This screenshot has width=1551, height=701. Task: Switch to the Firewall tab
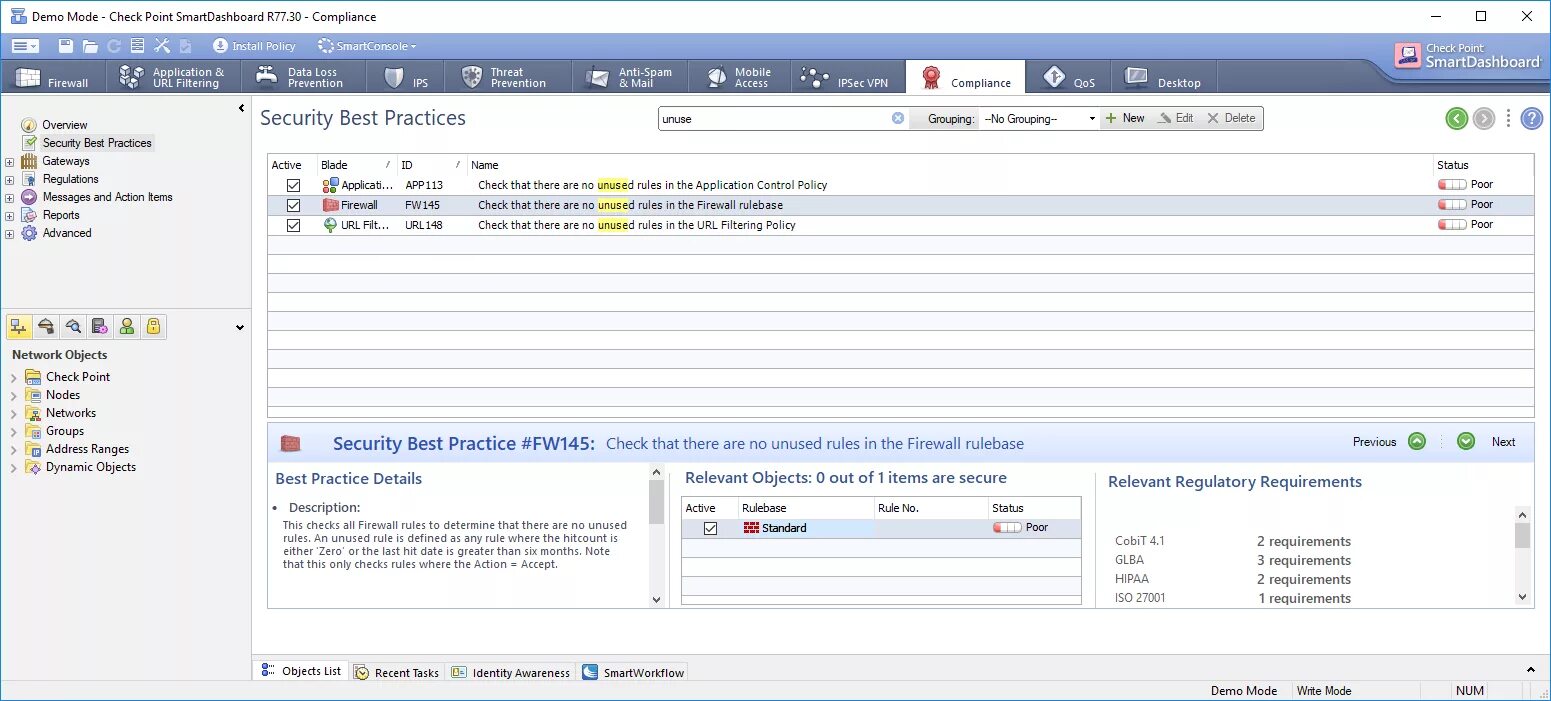point(53,77)
